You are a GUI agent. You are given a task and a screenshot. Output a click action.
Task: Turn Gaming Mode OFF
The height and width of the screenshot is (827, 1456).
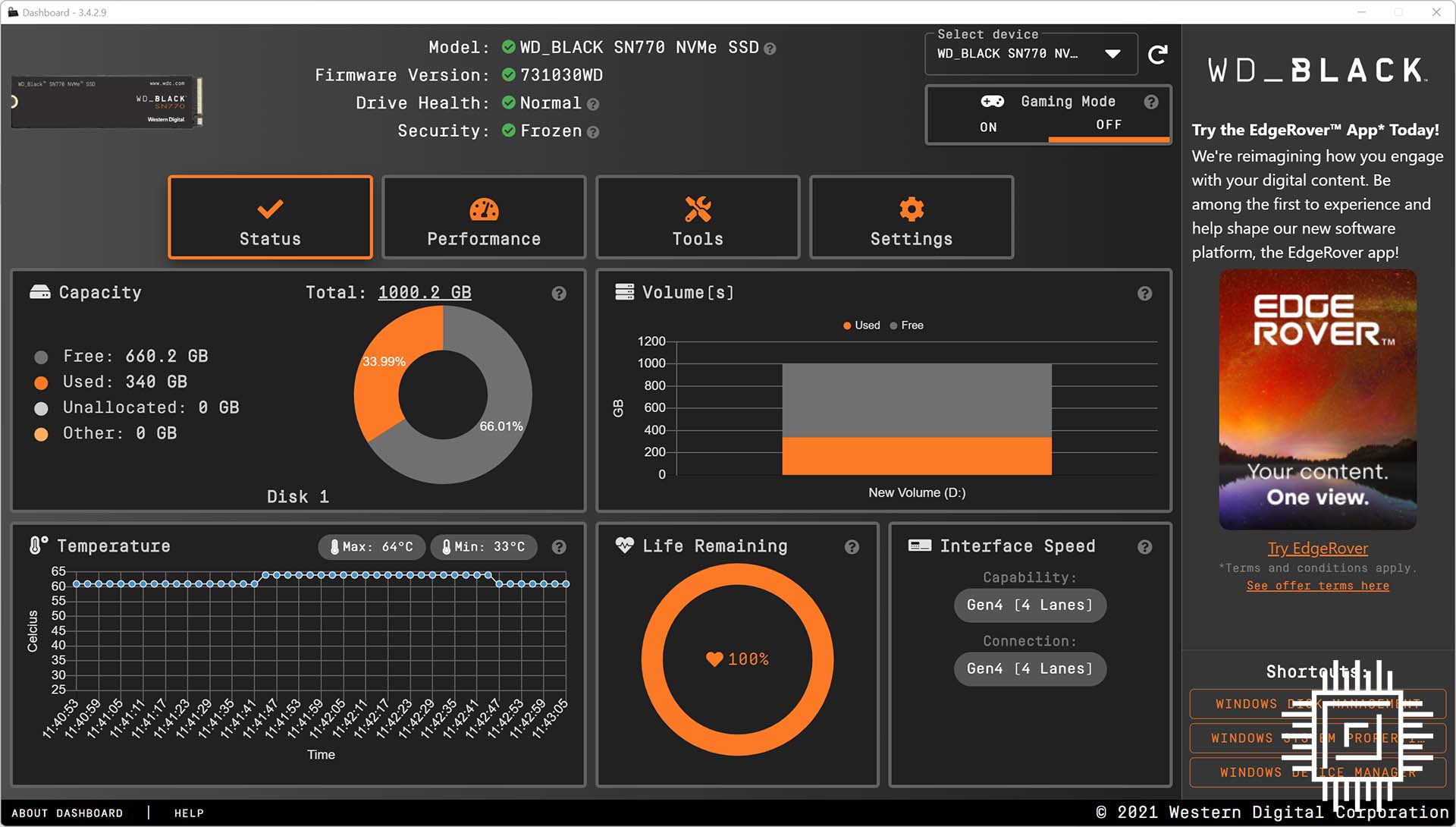tap(1108, 125)
